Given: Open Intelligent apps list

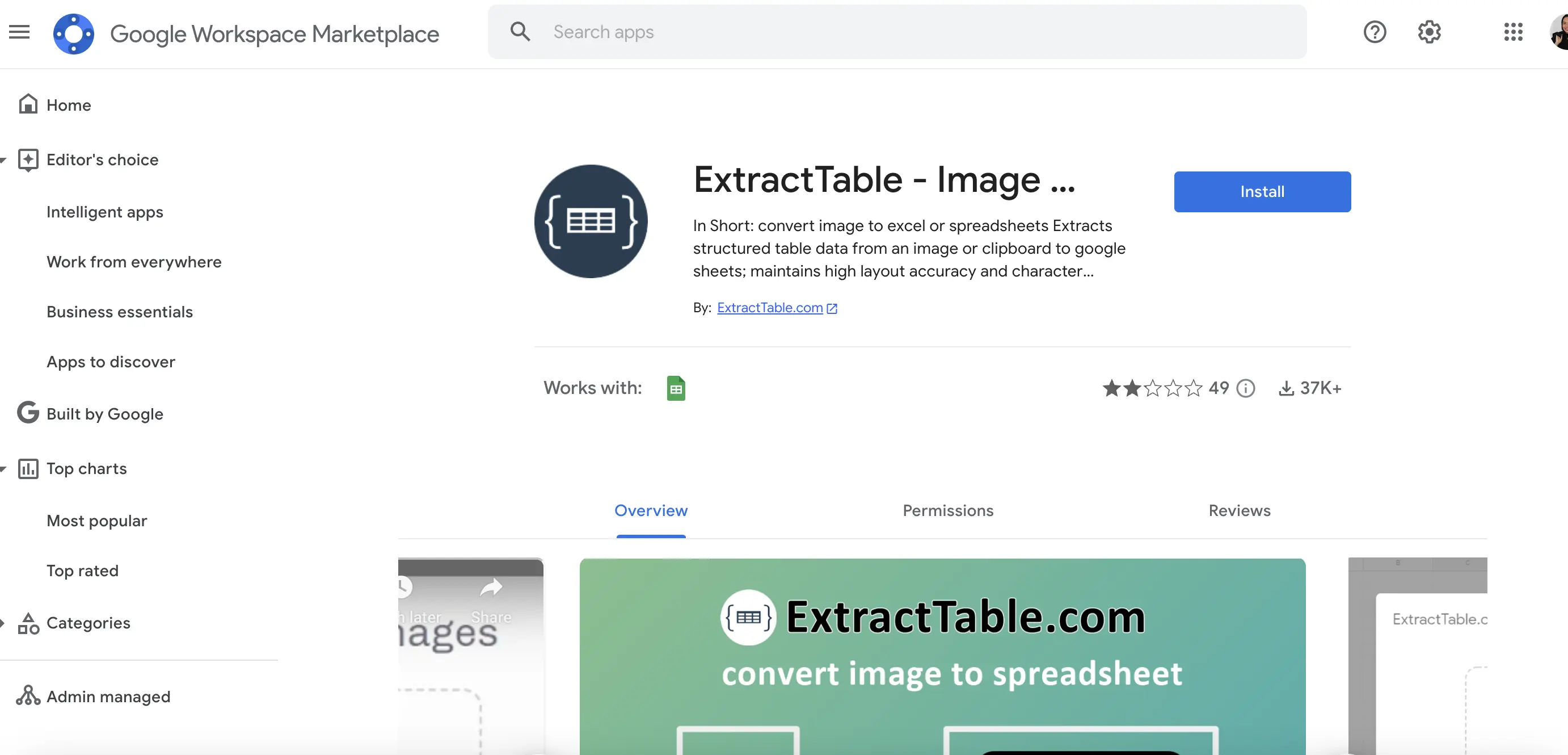Looking at the screenshot, I should click(105, 212).
